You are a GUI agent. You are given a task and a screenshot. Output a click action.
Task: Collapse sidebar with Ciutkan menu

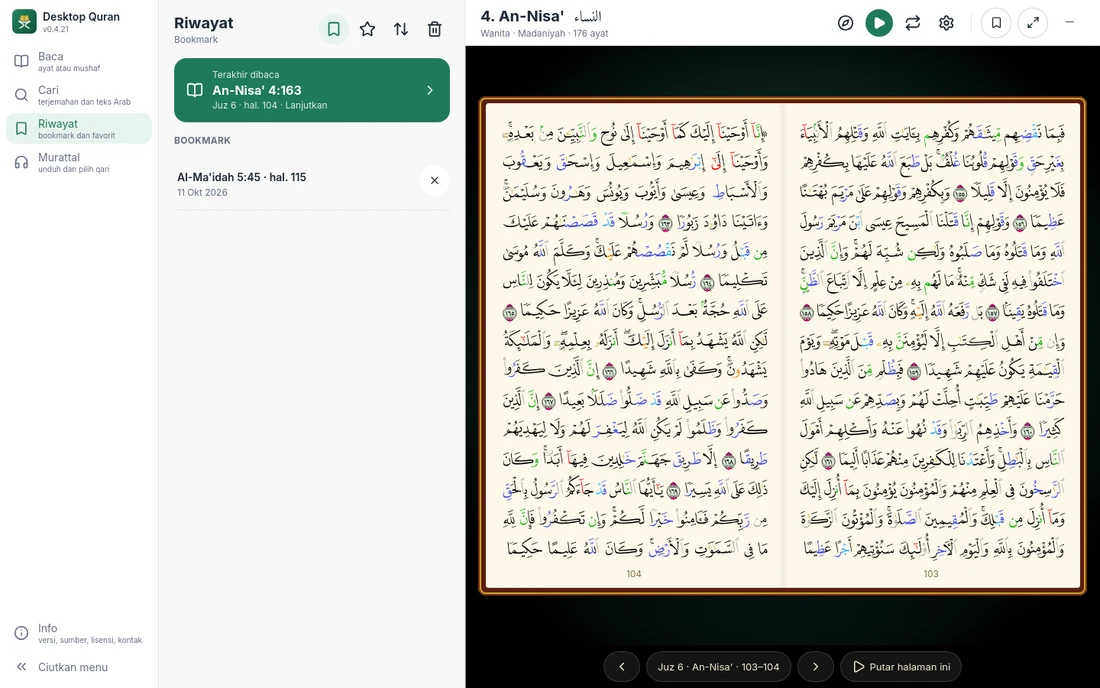(79, 667)
